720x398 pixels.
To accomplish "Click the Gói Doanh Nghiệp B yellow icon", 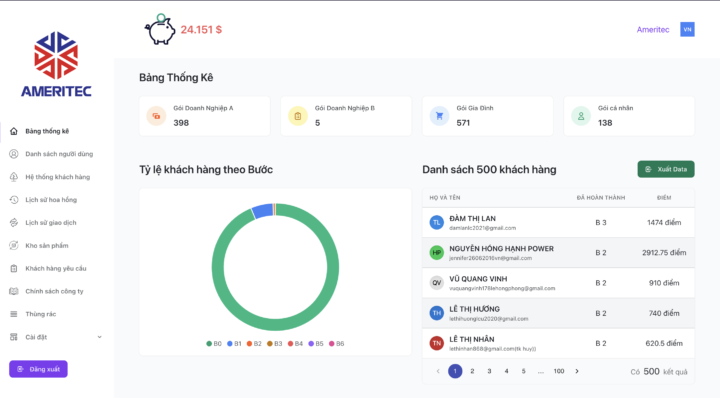I will coord(298,116).
